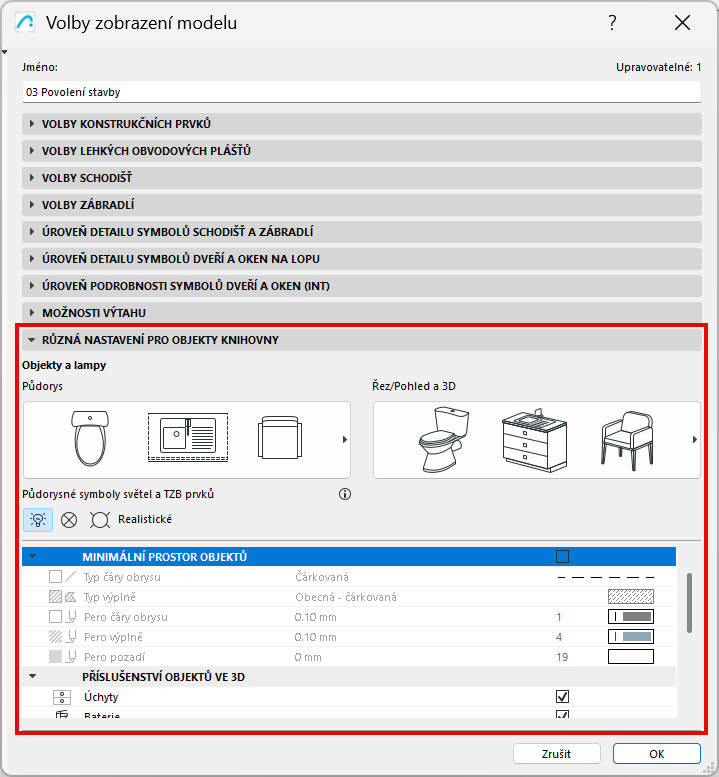
Task: Select the Typ čáry obrysu row
Action: point(349,577)
